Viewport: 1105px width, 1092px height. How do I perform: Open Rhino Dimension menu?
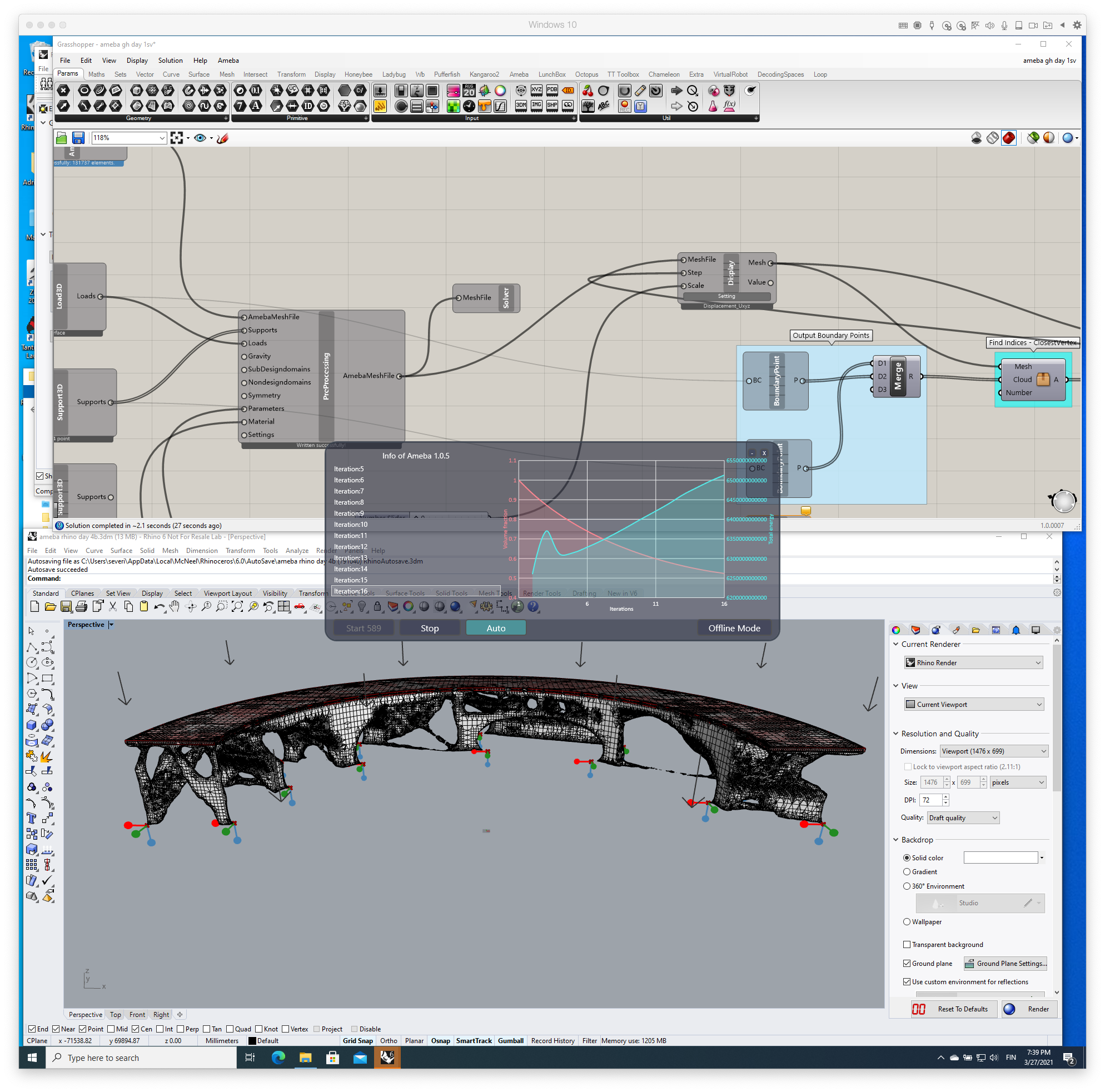(202, 551)
